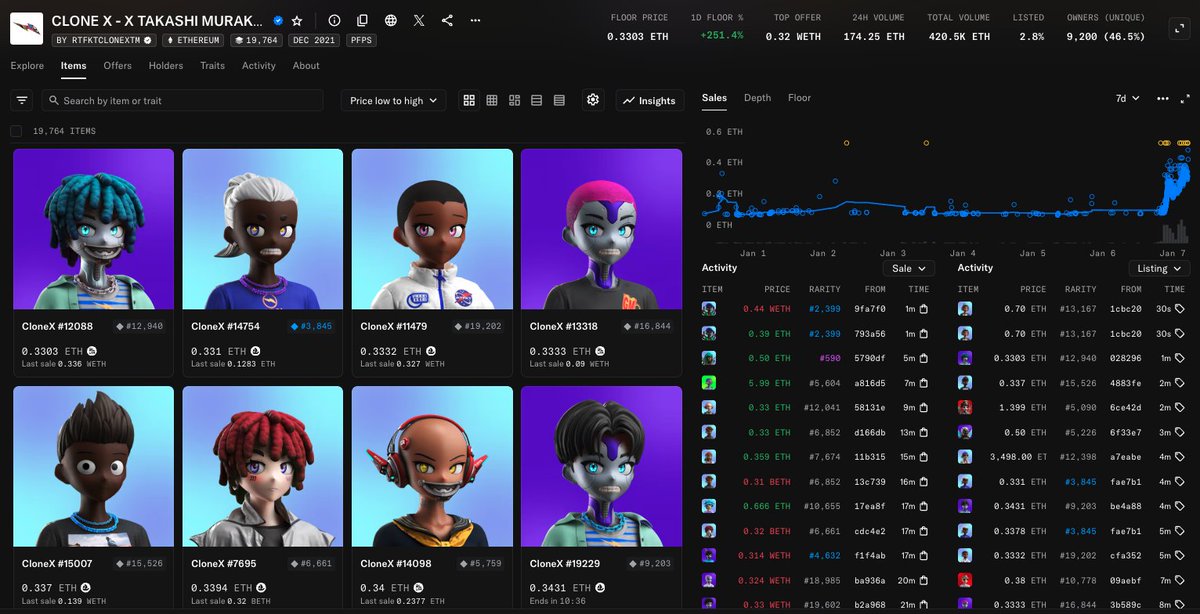The height and width of the screenshot is (614, 1200).
Task: Click the tag icon in 4883fe listing row
Action: [1180, 382]
